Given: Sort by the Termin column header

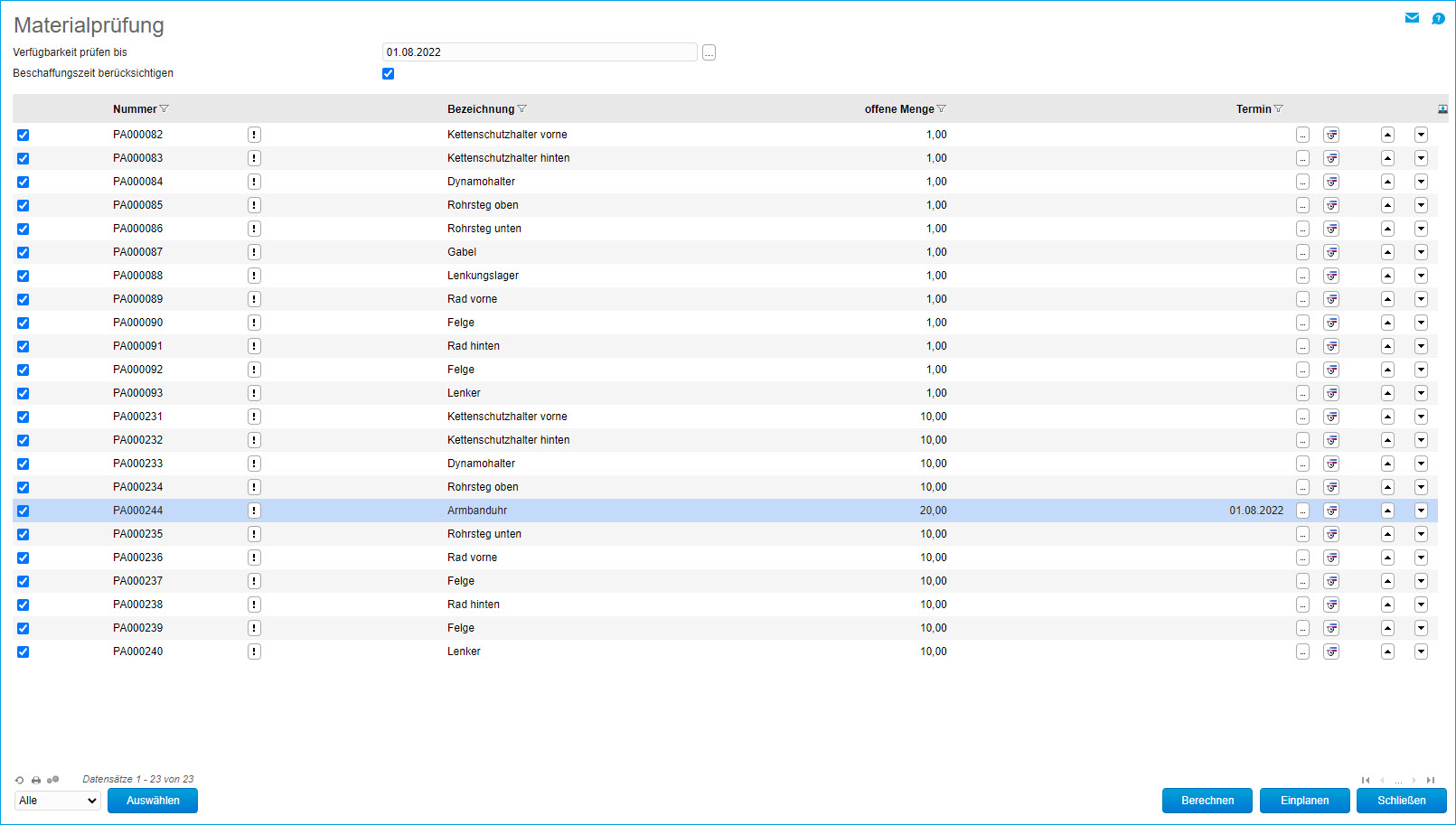Looking at the screenshot, I should 1254,109.
